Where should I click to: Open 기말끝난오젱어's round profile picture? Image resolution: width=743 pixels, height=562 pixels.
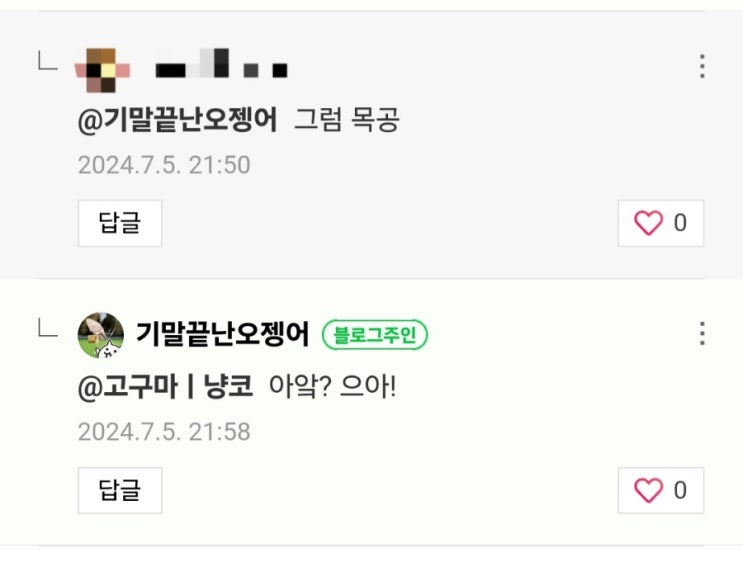coord(100,335)
